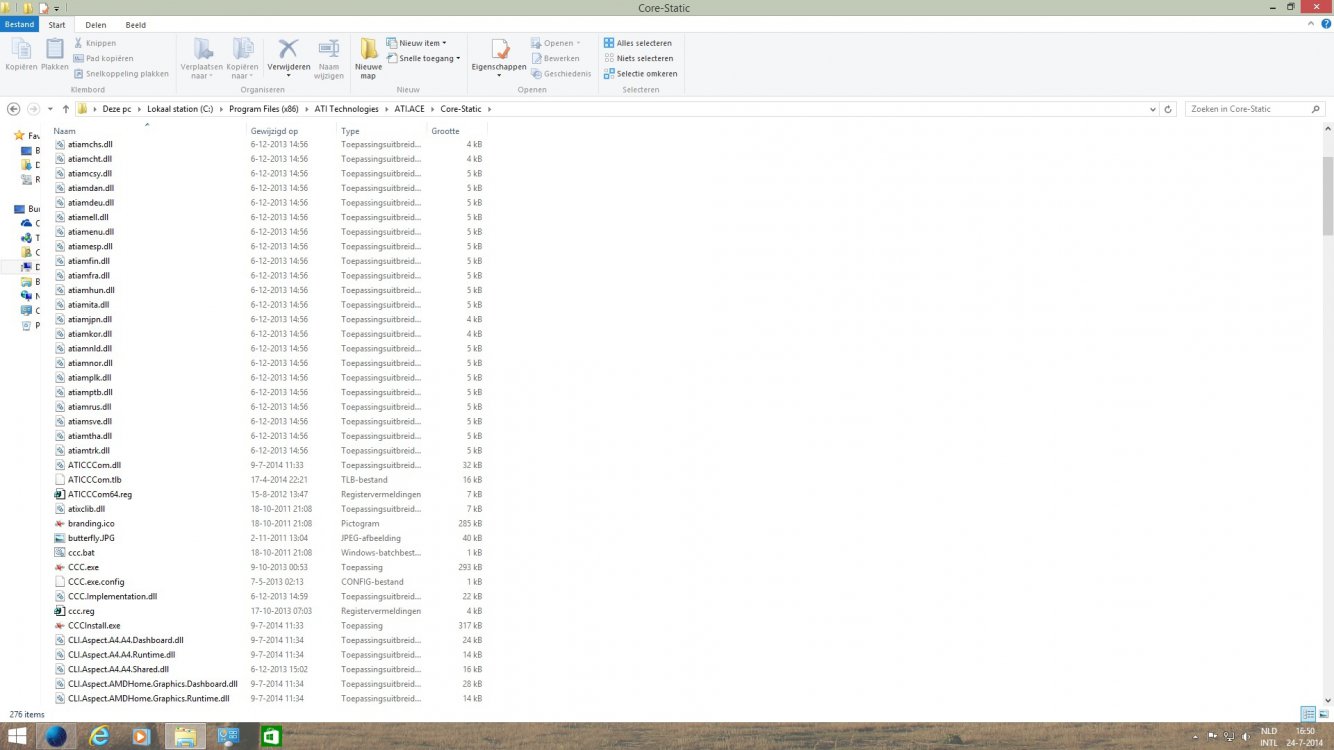
Task: Click the Verwijderen delete icon
Action: [x=288, y=50]
